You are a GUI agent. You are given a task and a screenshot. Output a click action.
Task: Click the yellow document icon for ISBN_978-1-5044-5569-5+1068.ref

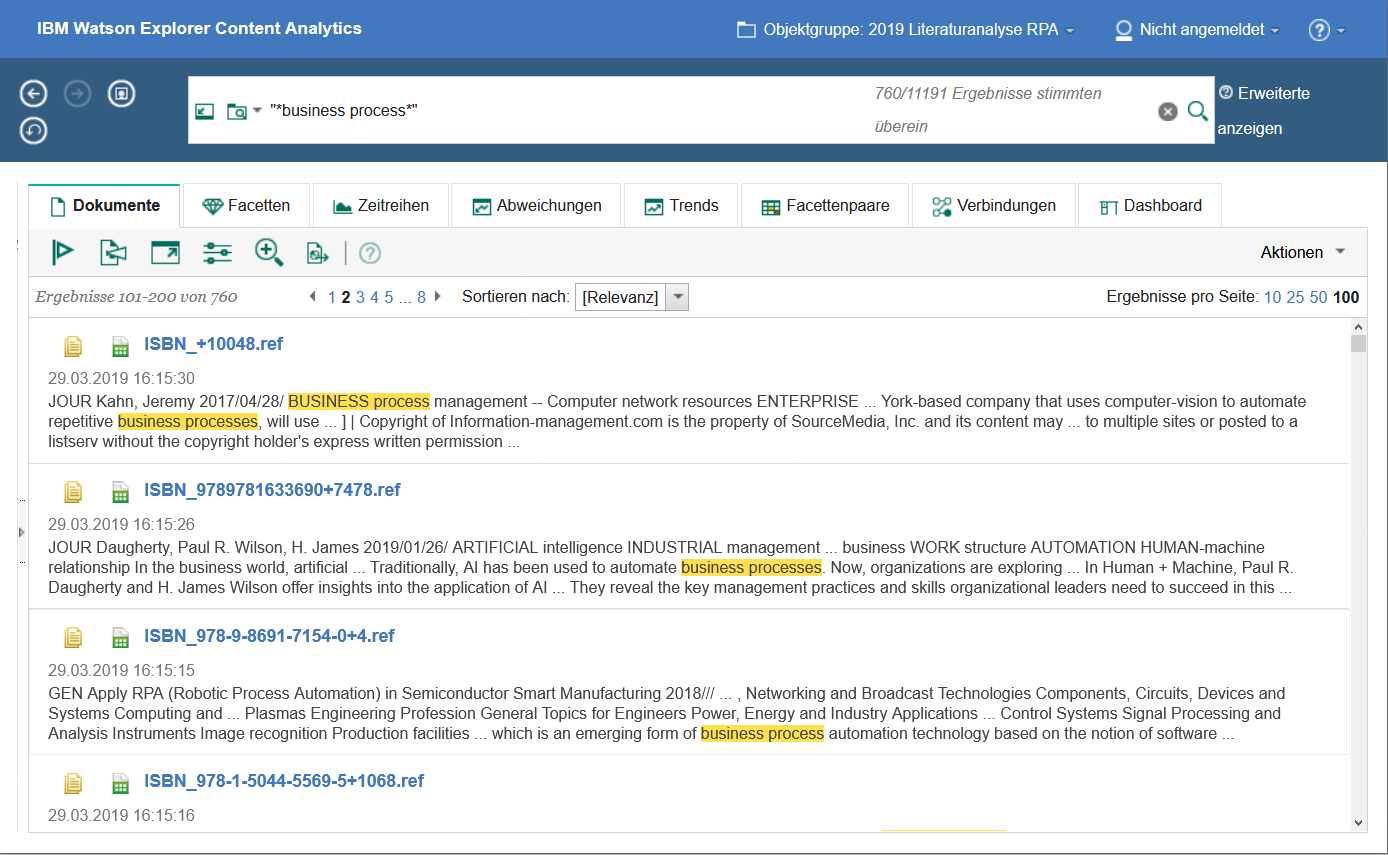coord(73,783)
